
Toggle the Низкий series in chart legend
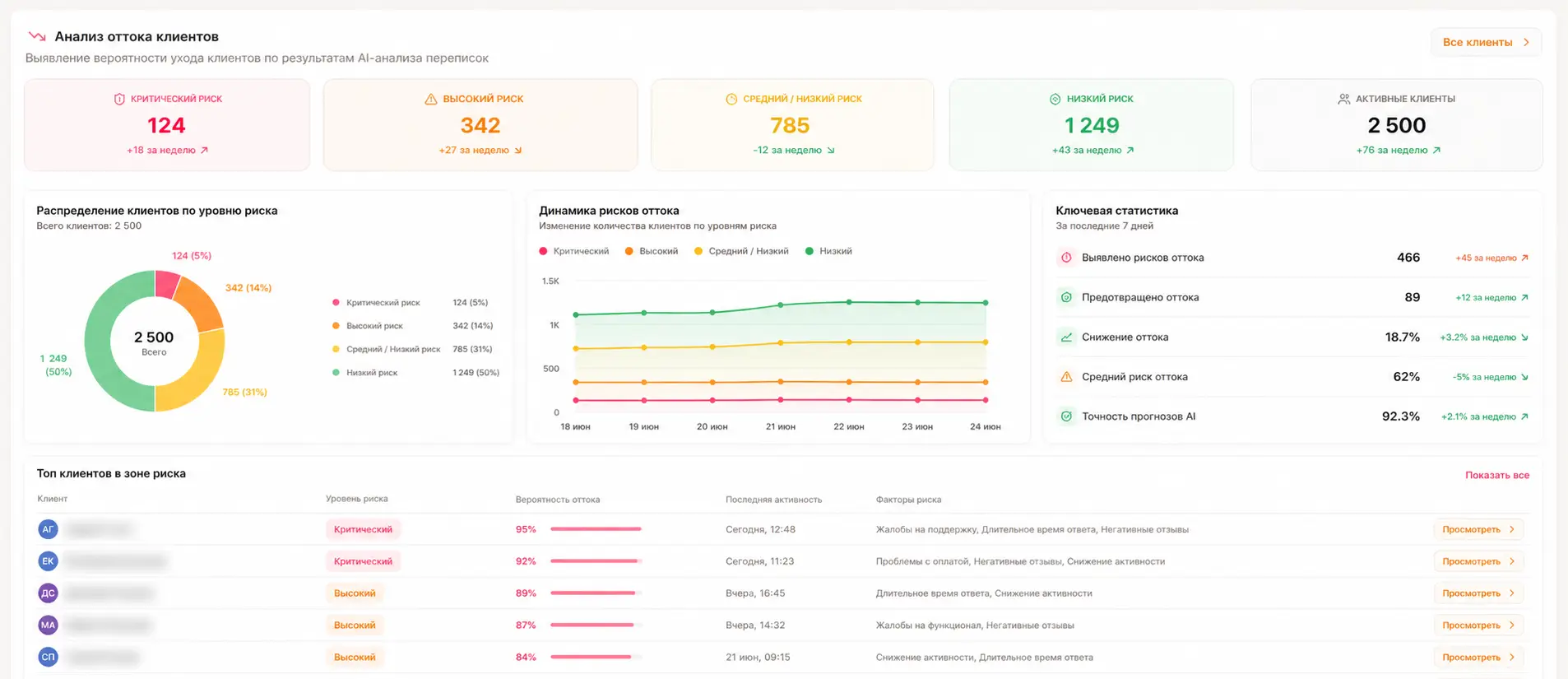tap(828, 251)
